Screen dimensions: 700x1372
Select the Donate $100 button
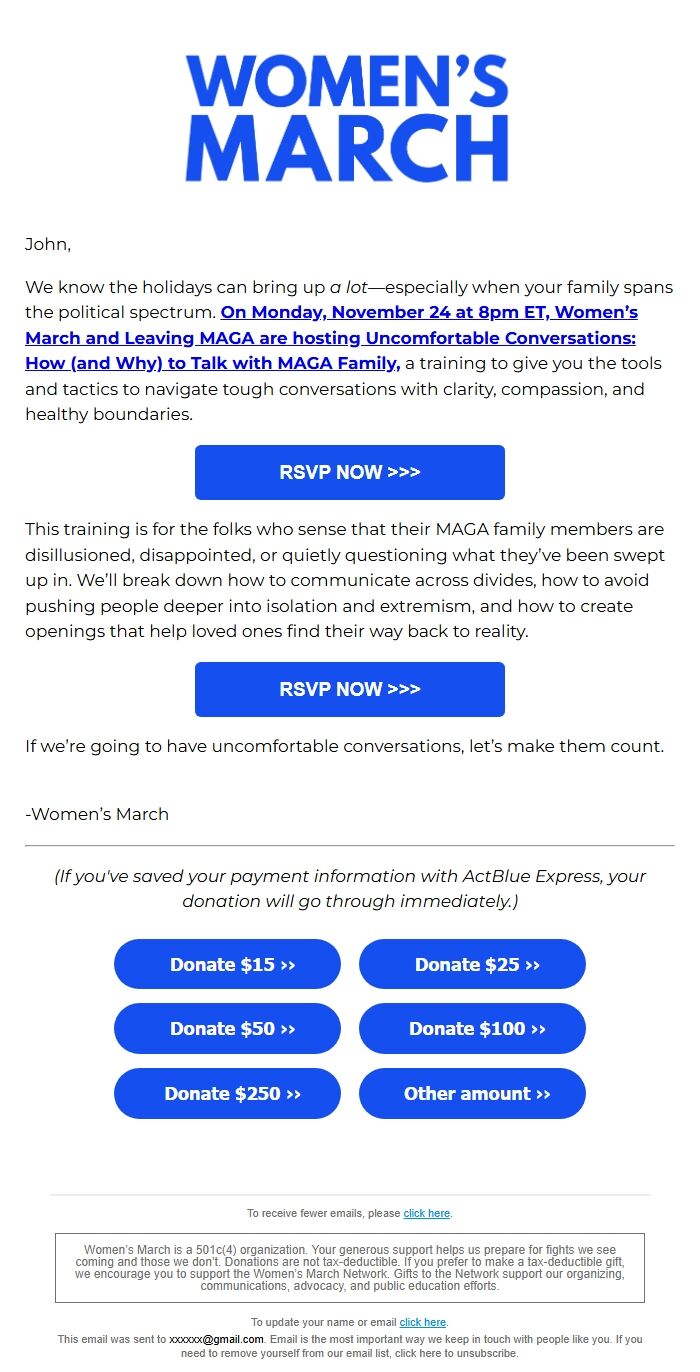[472, 1028]
